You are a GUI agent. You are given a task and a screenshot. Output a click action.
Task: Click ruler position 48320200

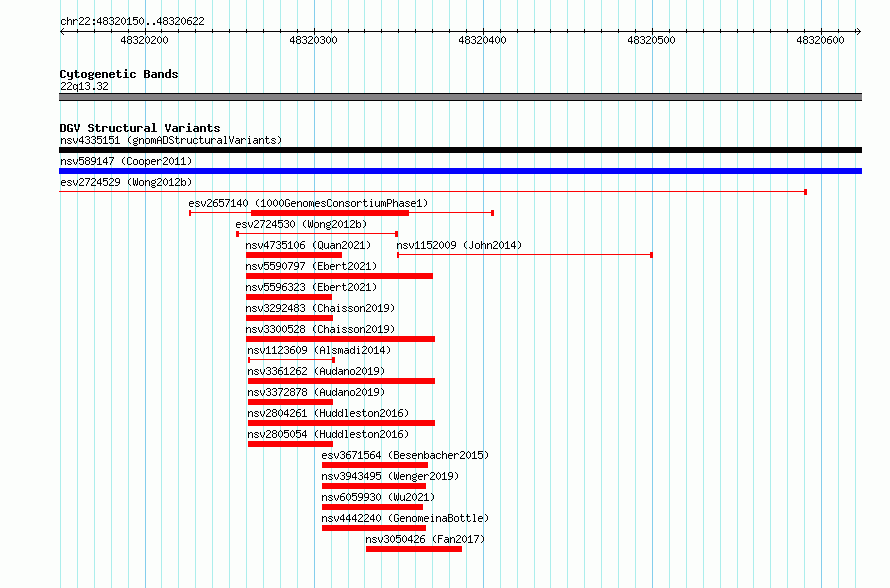click(145, 40)
